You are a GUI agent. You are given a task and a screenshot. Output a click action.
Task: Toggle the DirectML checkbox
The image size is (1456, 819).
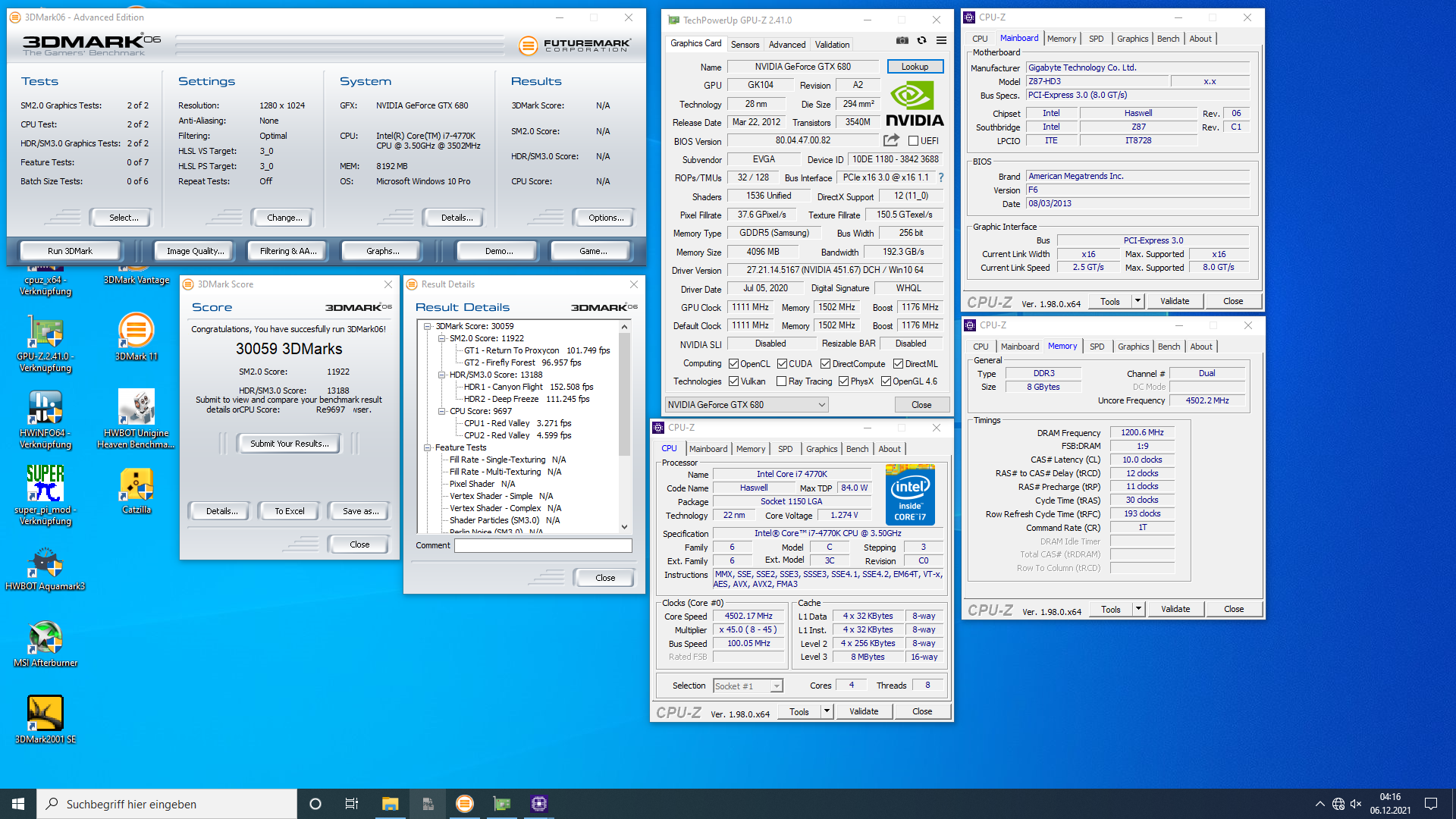898,364
